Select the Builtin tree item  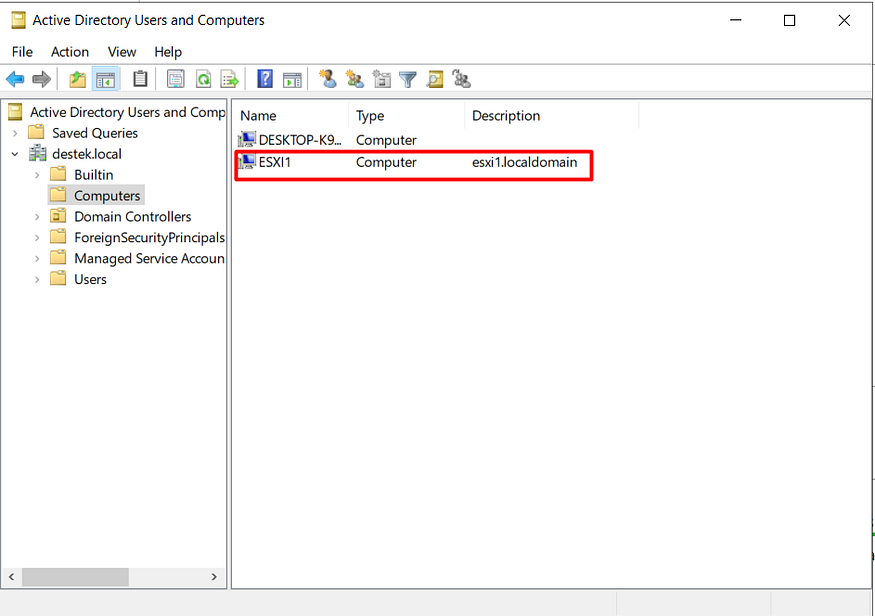[x=94, y=175]
